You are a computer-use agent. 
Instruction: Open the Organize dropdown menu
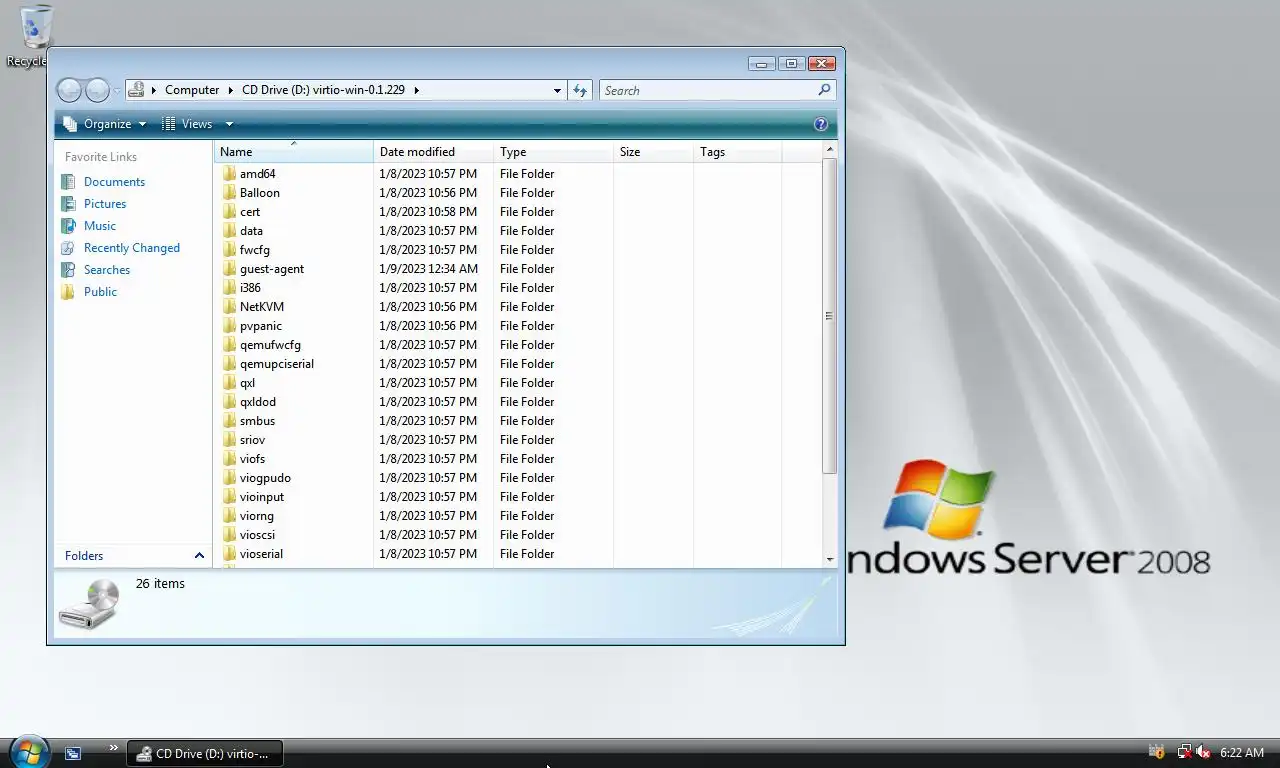coord(104,124)
